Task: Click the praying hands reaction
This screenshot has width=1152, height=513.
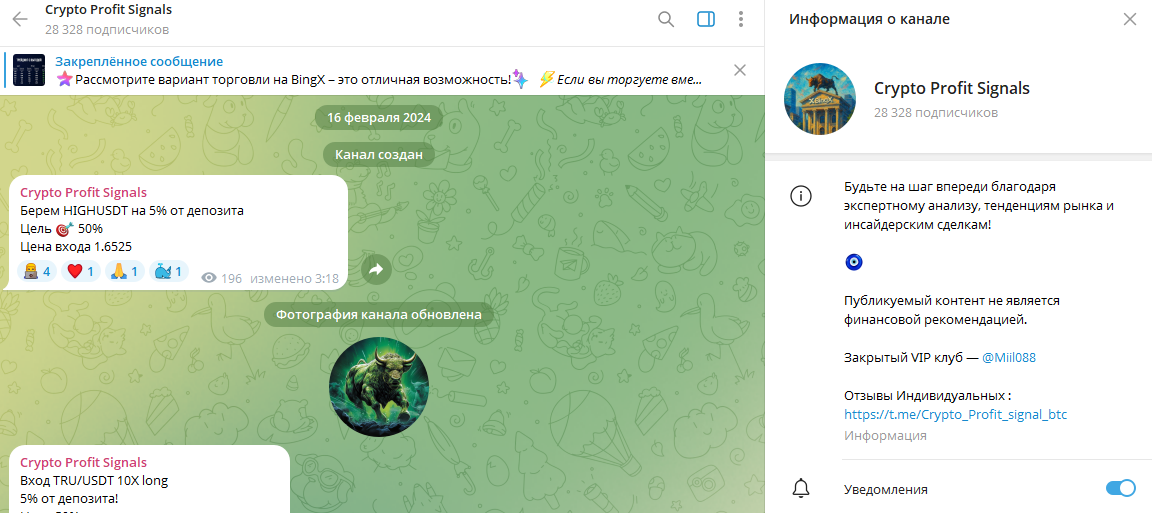Action: click(124, 272)
